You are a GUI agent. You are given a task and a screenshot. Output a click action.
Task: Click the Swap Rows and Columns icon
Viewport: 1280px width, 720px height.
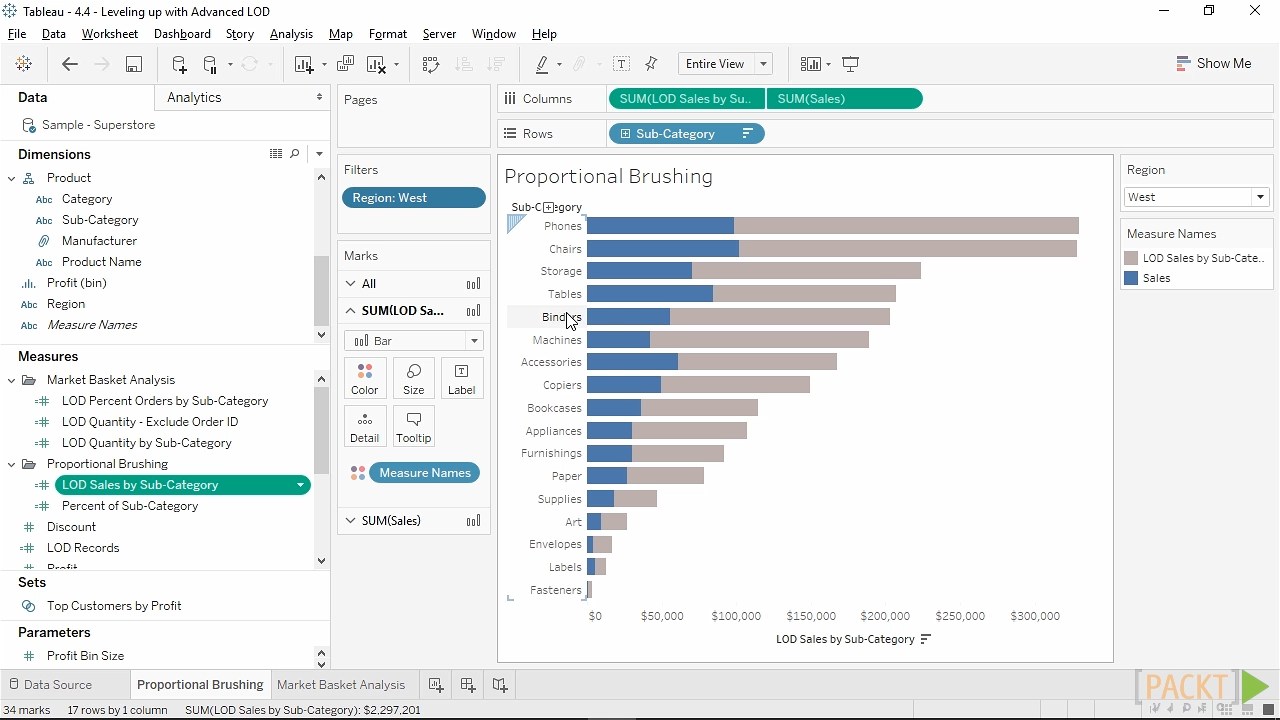(431, 64)
